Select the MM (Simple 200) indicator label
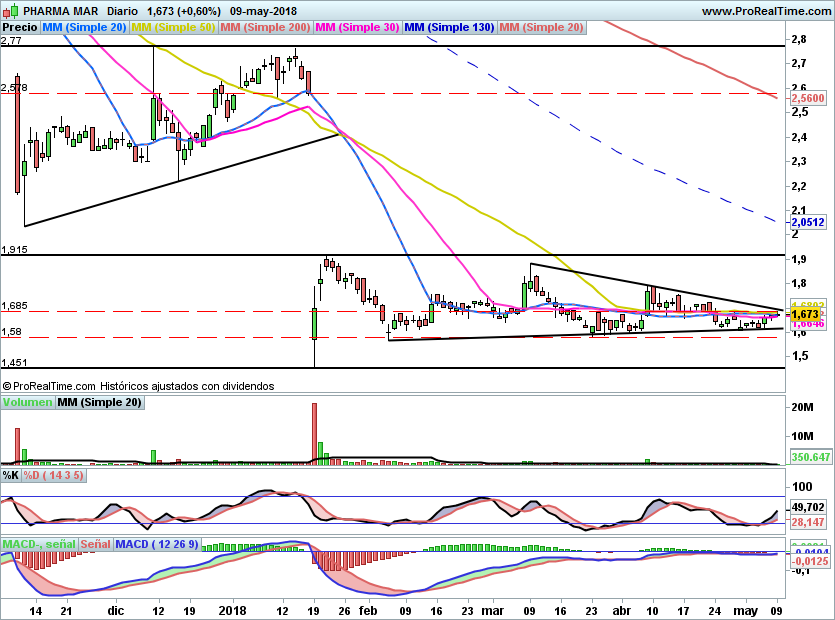 [x=265, y=27]
